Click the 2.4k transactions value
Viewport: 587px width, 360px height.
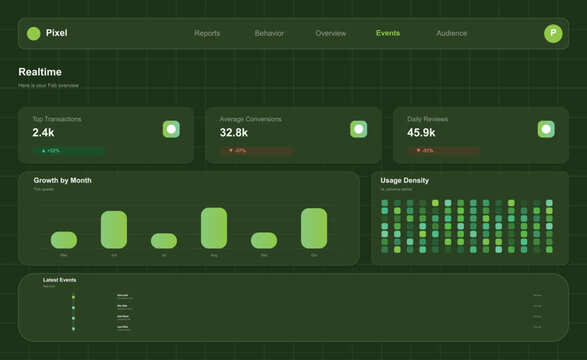coord(43,132)
